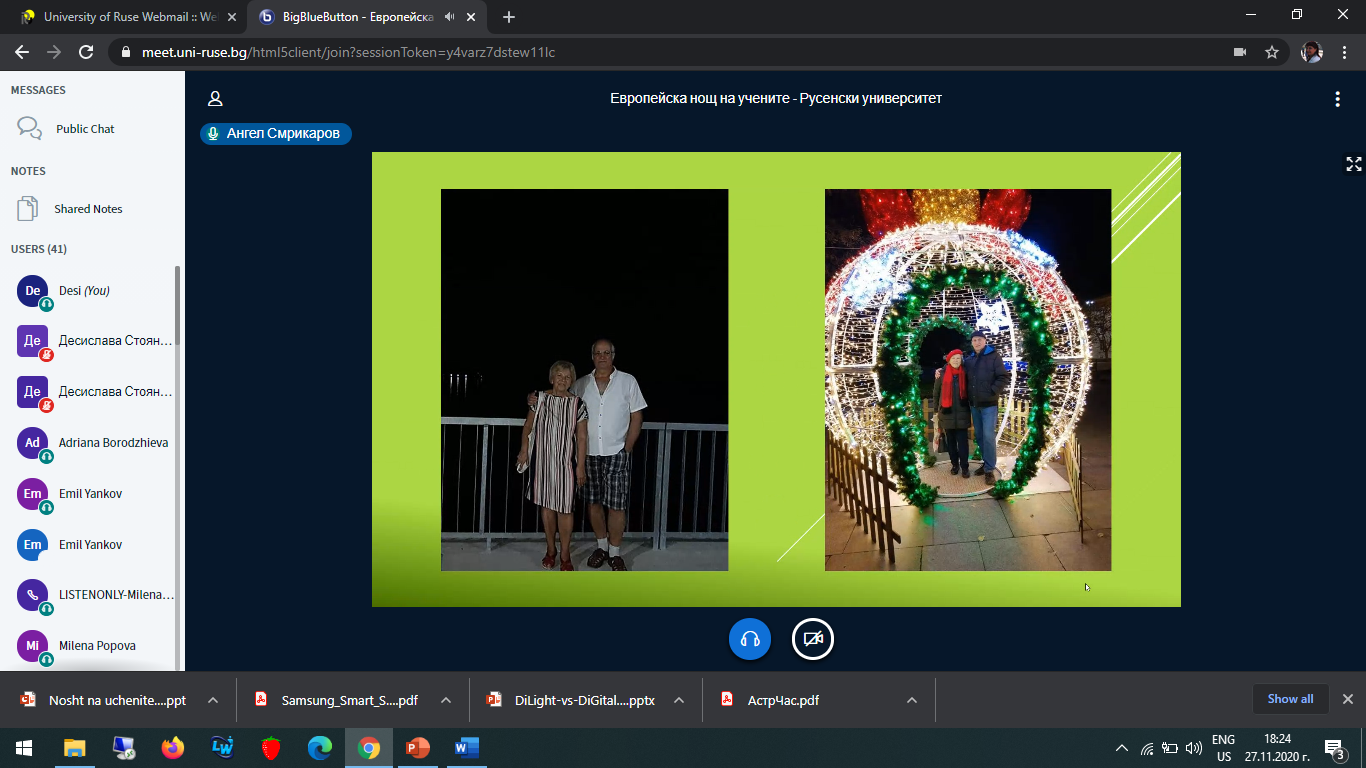Open Shared Notes

click(x=88, y=209)
